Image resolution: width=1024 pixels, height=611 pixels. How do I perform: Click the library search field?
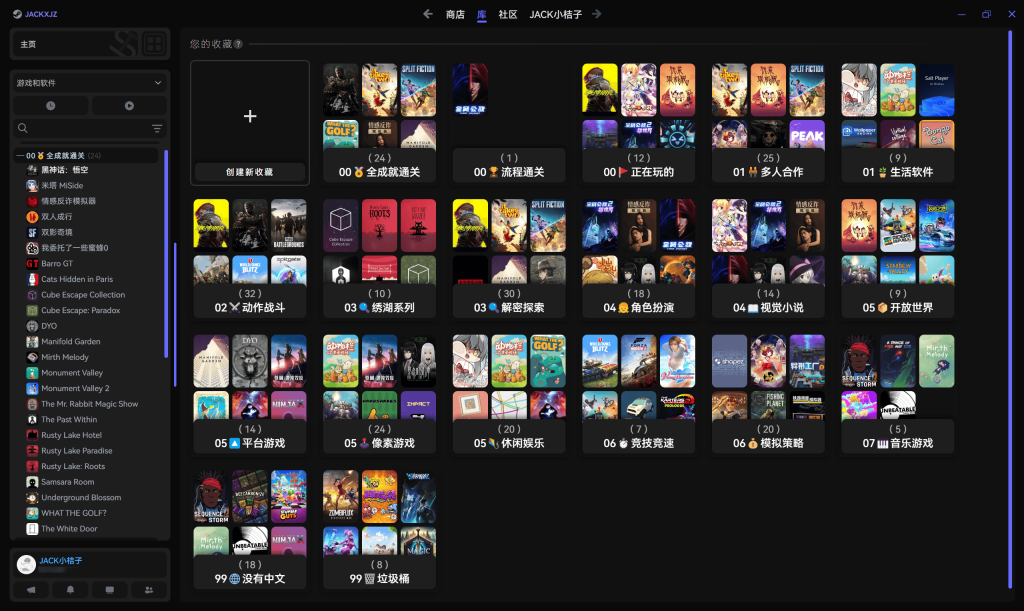coord(85,128)
